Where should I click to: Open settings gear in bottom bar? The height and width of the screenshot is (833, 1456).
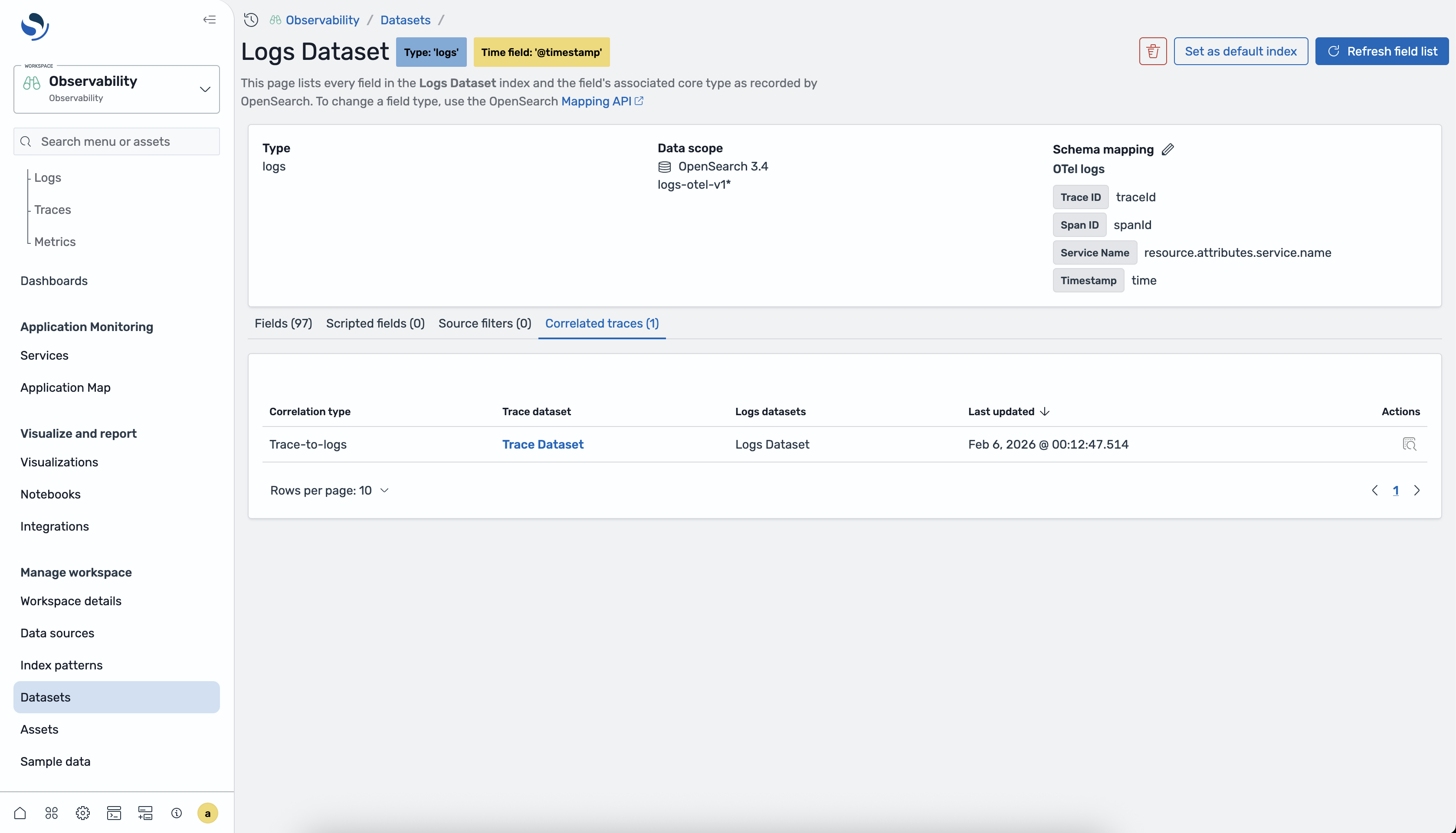82,813
